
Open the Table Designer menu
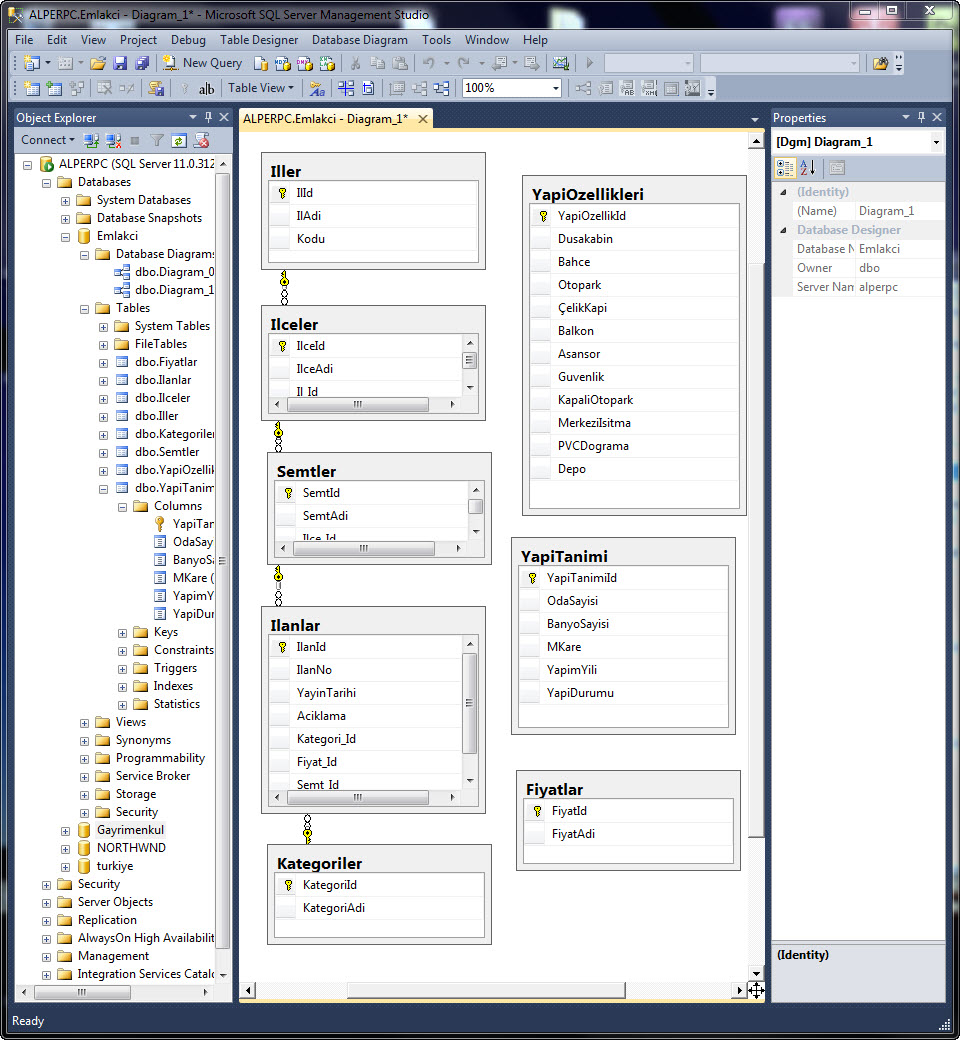point(259,40)
